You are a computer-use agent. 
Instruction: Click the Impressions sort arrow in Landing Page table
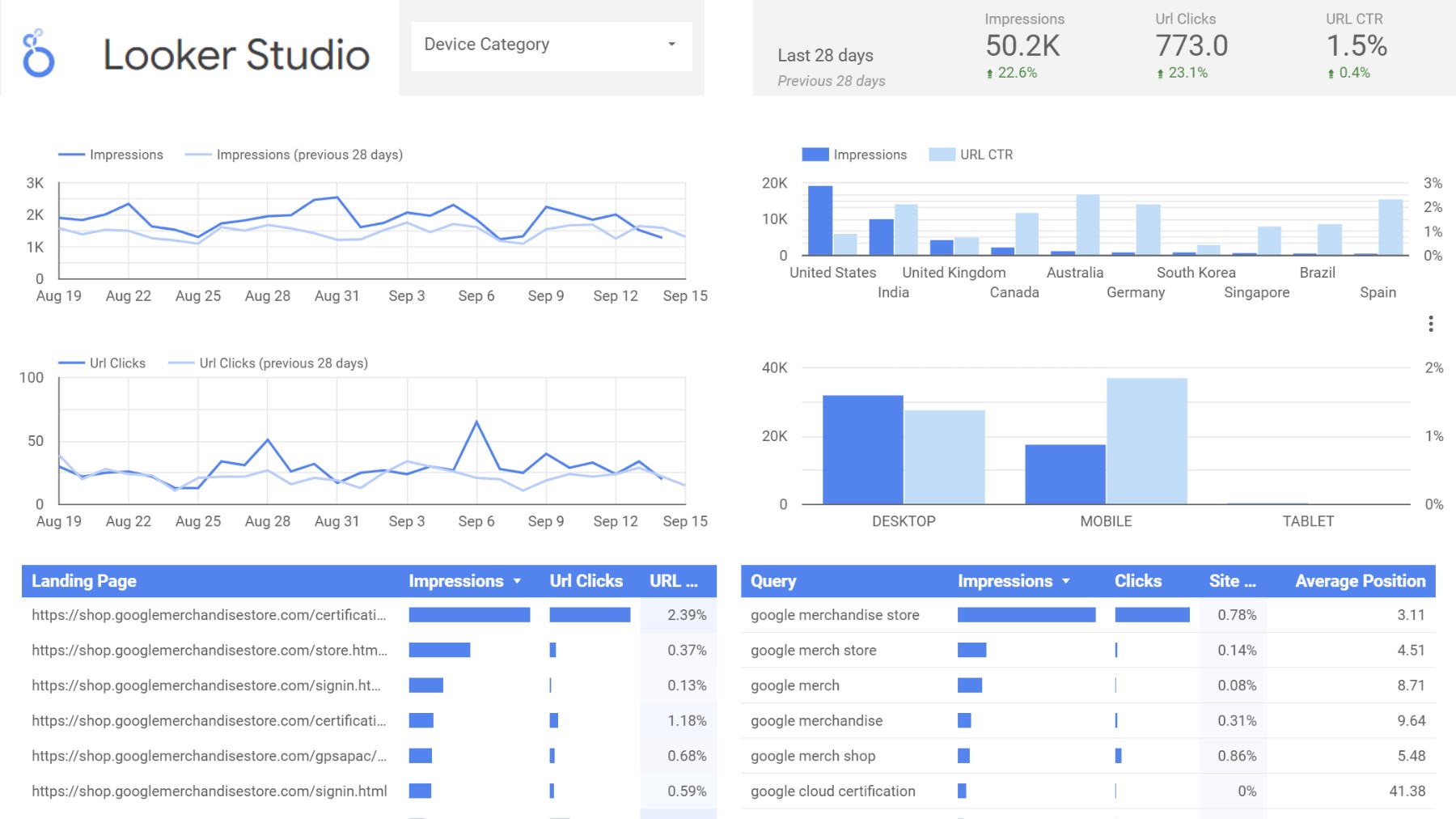coord(517,582)
